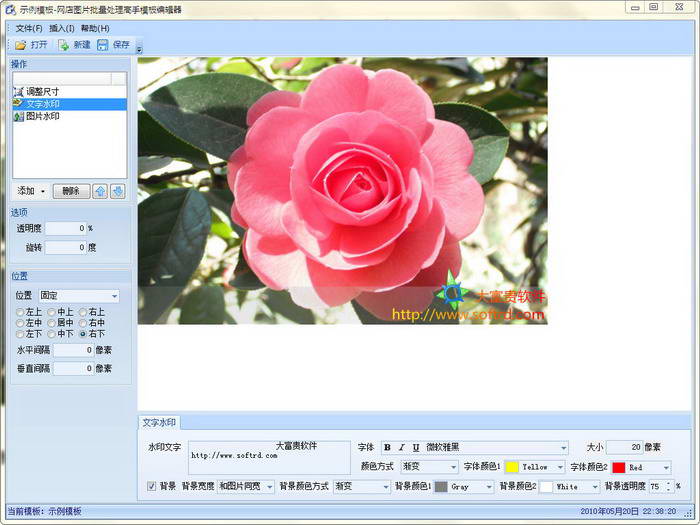
Task: Toggle italic font style (I)
Action: point(401,447)
